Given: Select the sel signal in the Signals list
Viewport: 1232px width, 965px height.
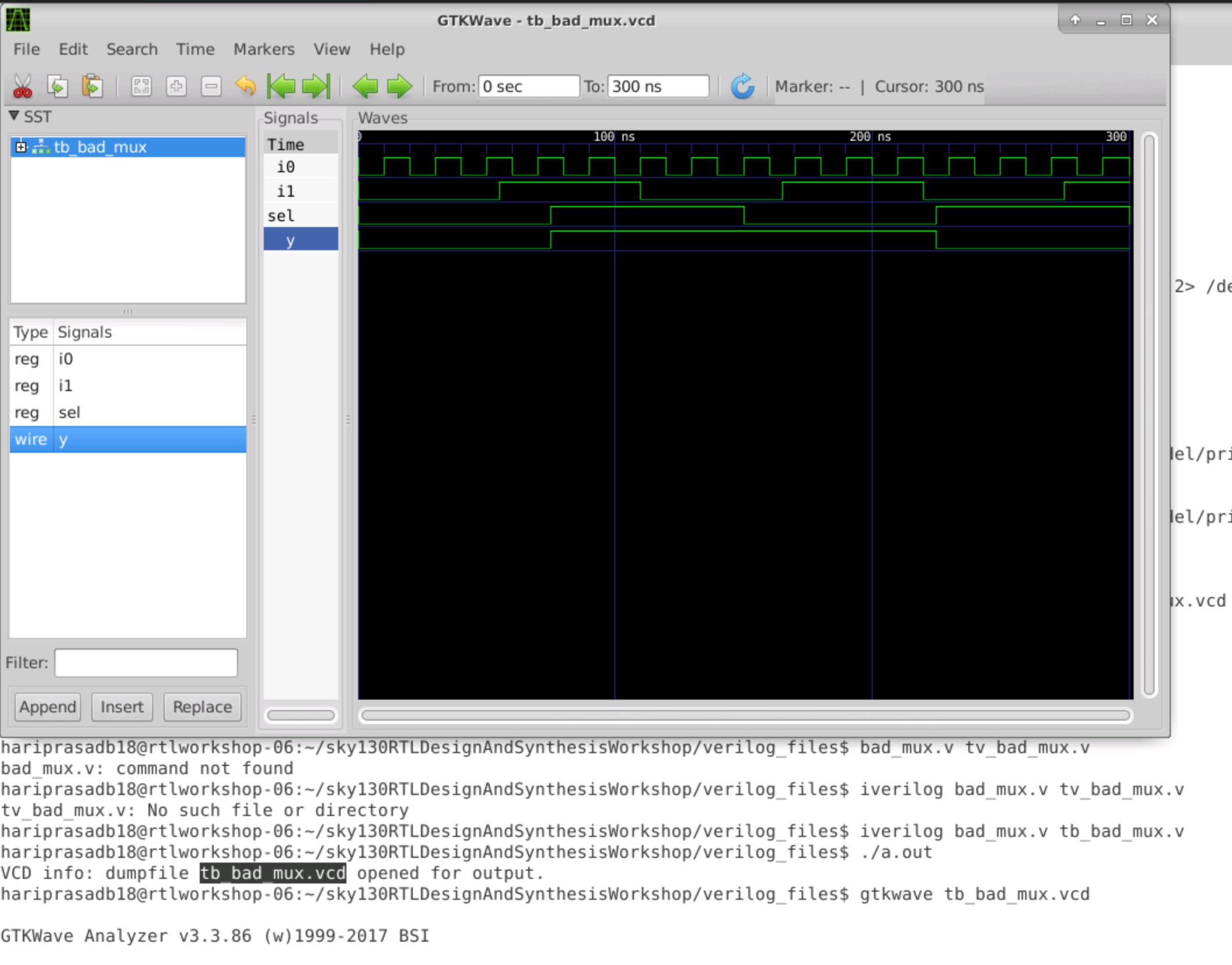Looking at the screenshot, I should click(x=280, y=215).
